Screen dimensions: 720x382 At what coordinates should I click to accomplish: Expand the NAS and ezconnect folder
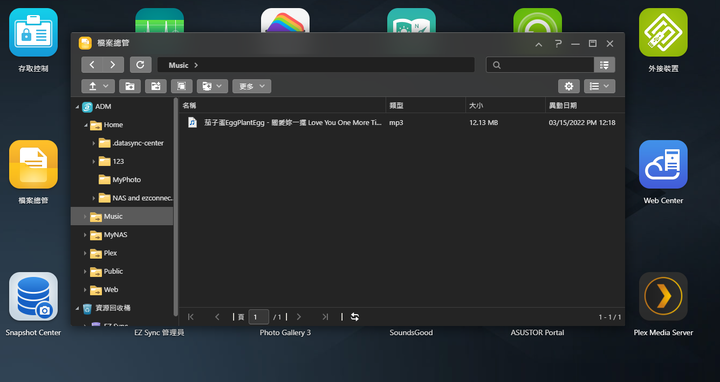click(x=94, y=198)
